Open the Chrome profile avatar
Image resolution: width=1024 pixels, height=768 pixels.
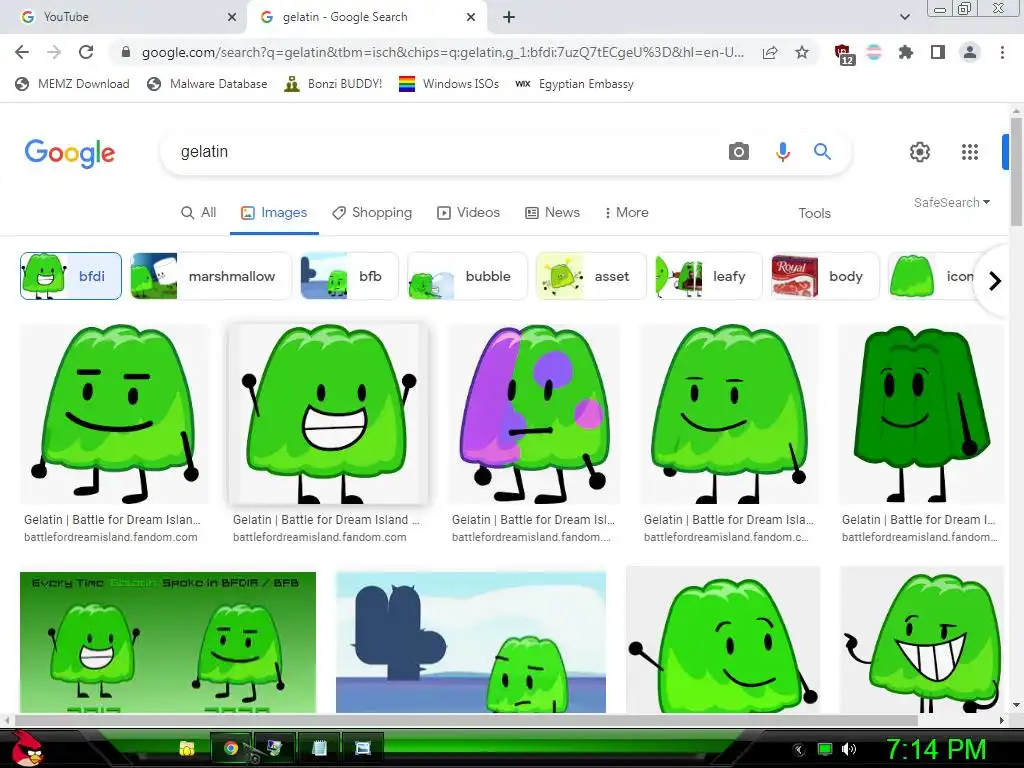(970, 52)
